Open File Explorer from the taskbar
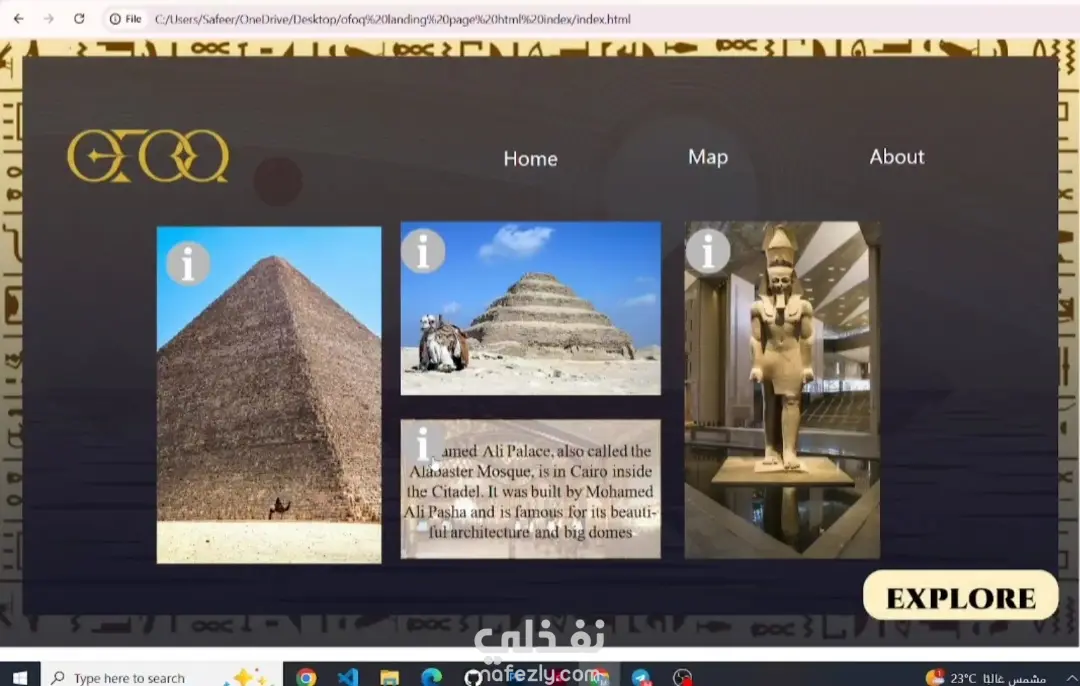 pos(390,677)
